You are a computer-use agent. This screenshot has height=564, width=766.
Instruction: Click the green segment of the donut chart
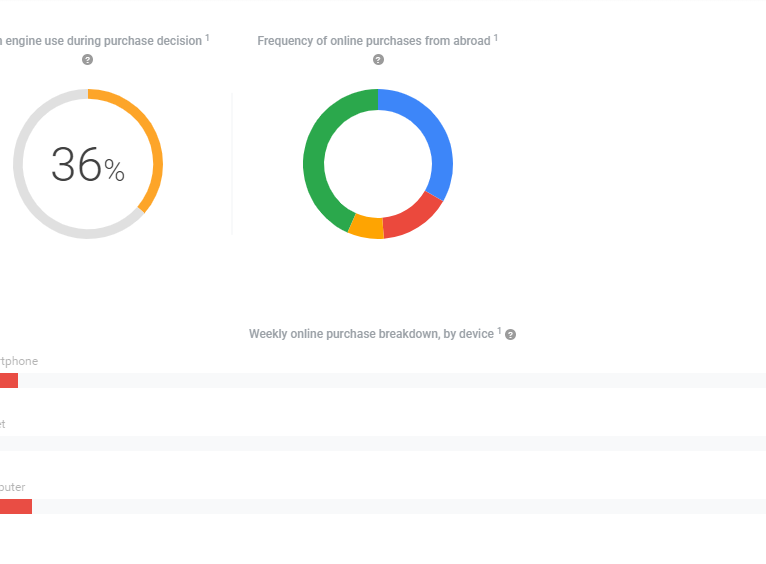[318, 160]
